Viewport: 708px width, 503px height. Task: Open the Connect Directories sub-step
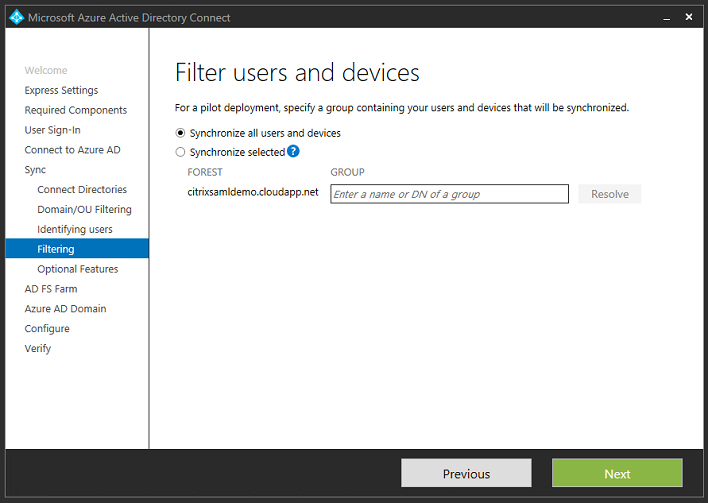(82, 190)
